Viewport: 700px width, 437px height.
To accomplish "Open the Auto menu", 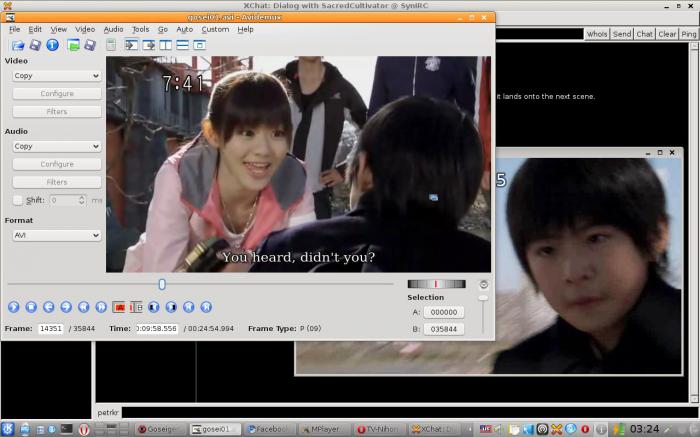I will pyautogui.click(x=184, y=29).
